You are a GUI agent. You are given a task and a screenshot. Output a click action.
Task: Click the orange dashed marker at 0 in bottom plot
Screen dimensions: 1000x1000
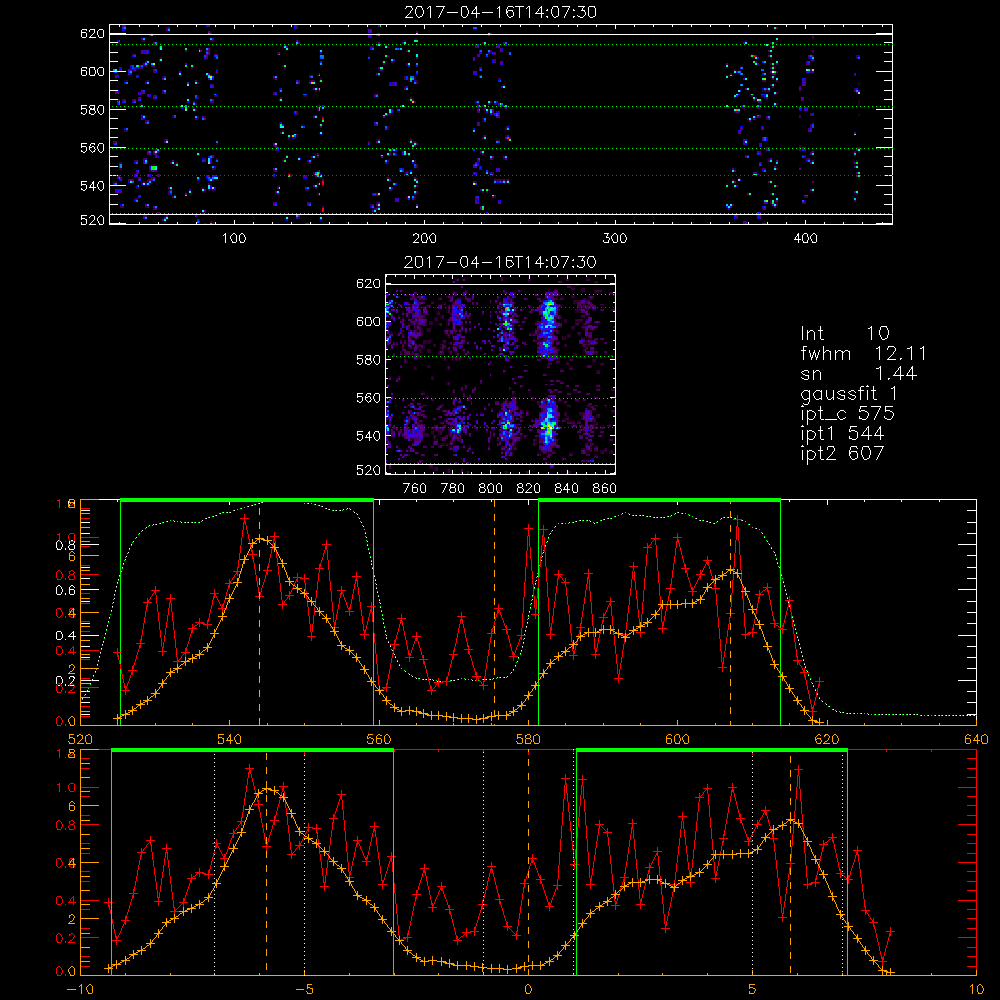click(528, 862)
